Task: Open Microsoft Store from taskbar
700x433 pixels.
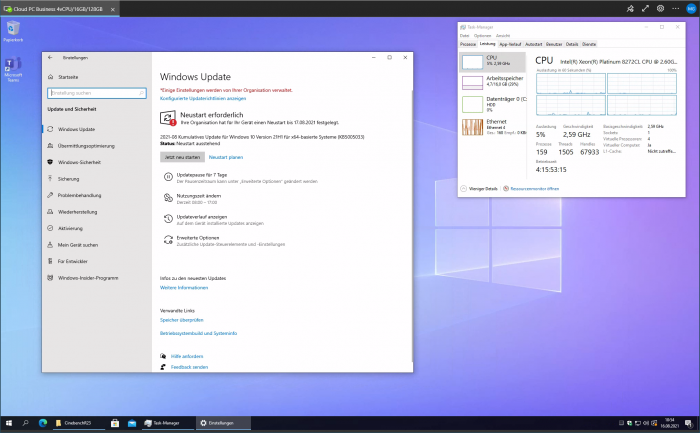Action: pos(115,423)
